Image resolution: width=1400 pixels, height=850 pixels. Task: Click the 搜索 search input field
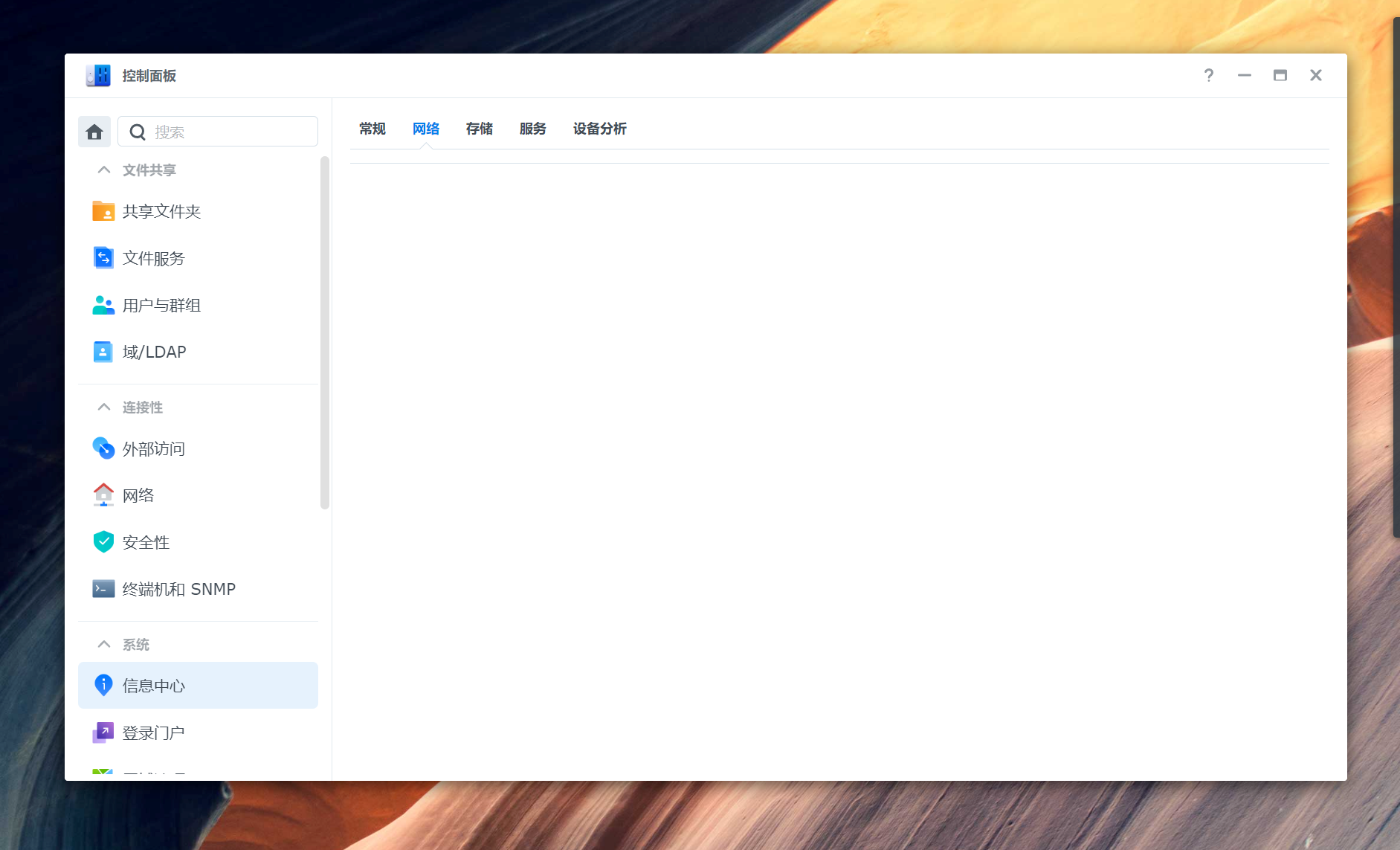tap(230, 132)
